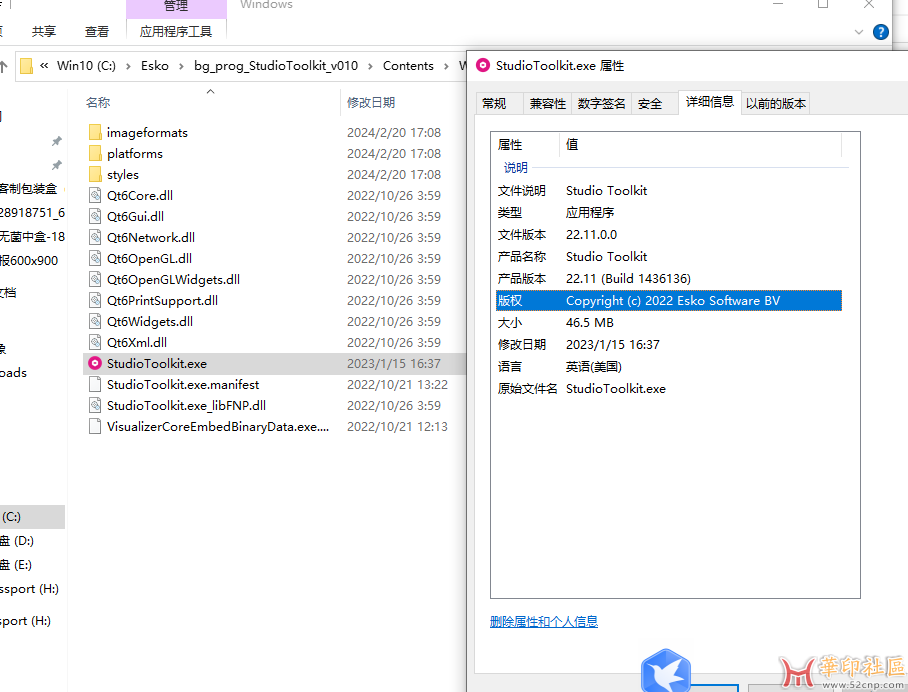
Task: Expand breadcrumb arrow after Contents
Action: coord(446,66)
